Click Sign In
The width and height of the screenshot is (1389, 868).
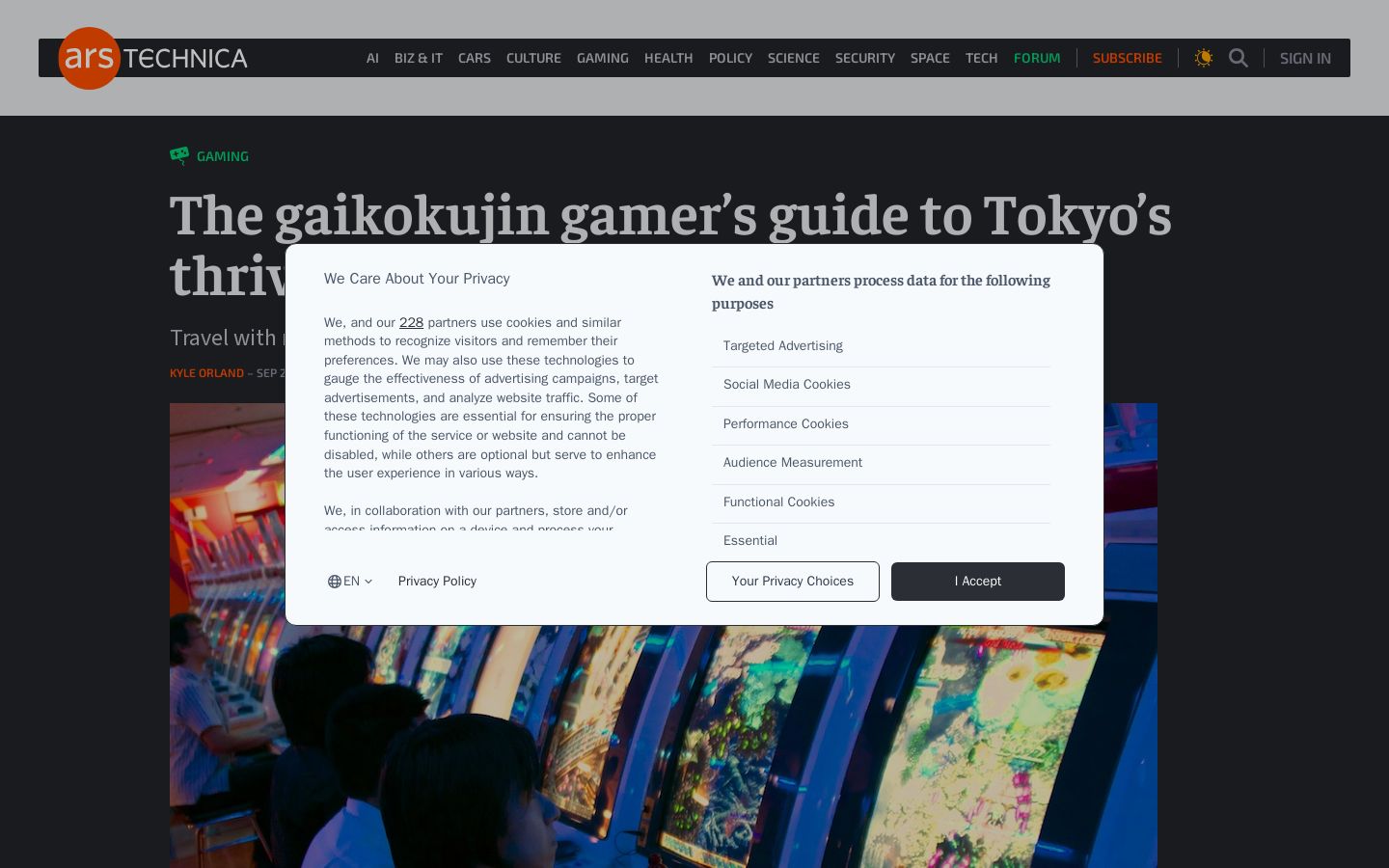point(1305,58)
